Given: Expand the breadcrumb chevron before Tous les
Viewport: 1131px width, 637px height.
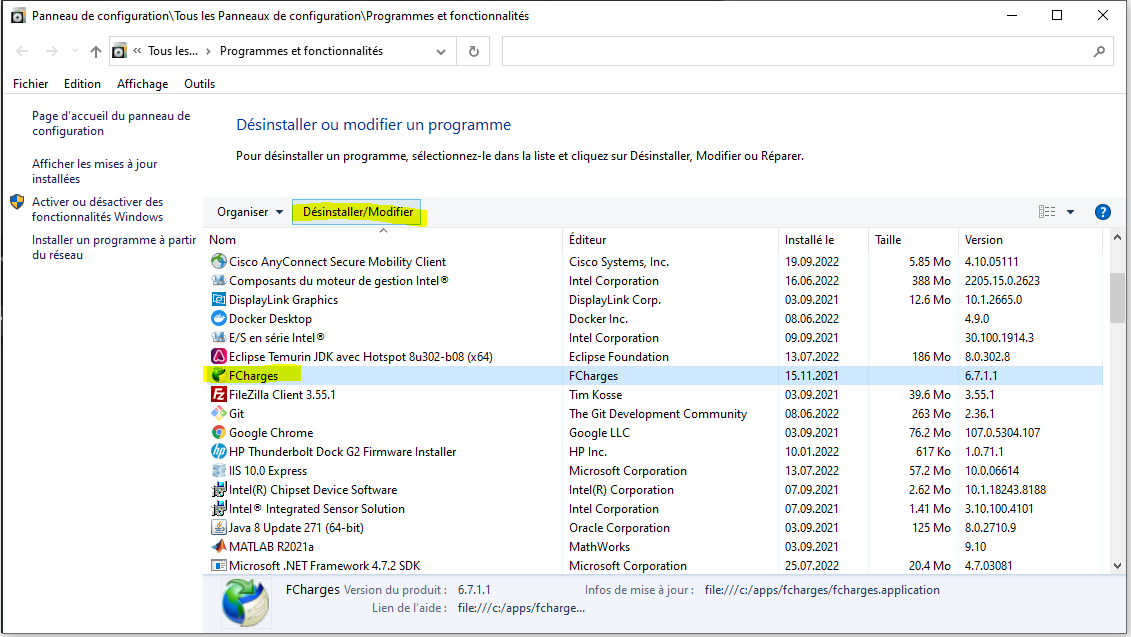Looking at the screenshot, I should [137, 50].
